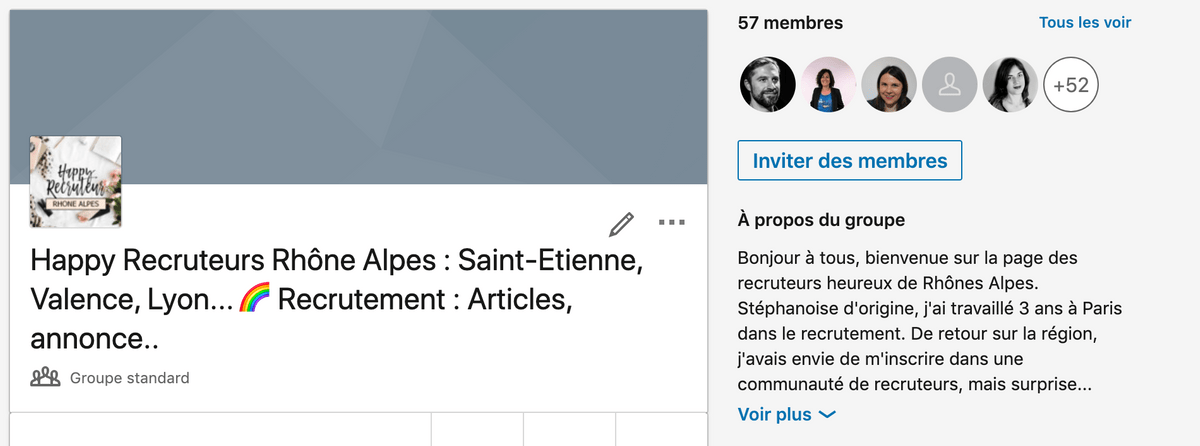The width and height of the screenshot is (1200, 446).
Task: Open the third member avatar
Action: (890, 85)
